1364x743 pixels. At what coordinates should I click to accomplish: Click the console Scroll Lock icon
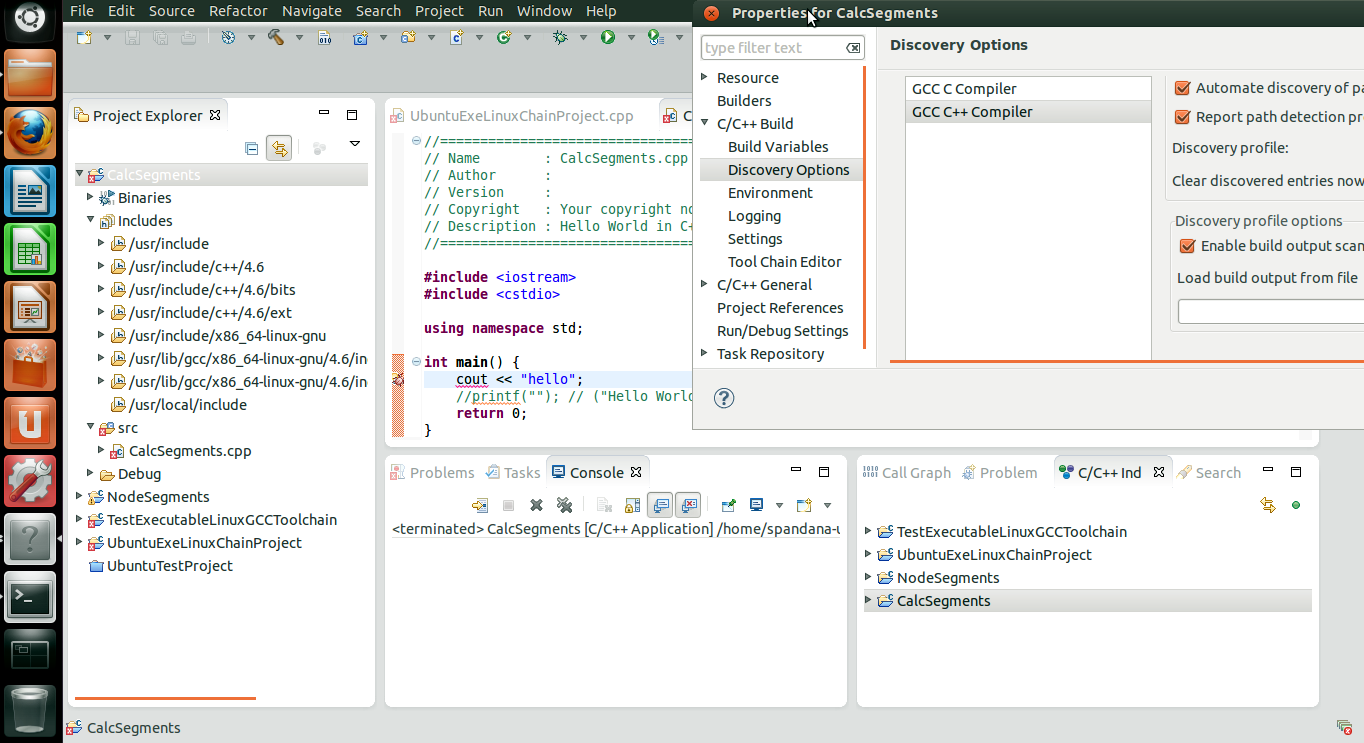pos(632,505)
